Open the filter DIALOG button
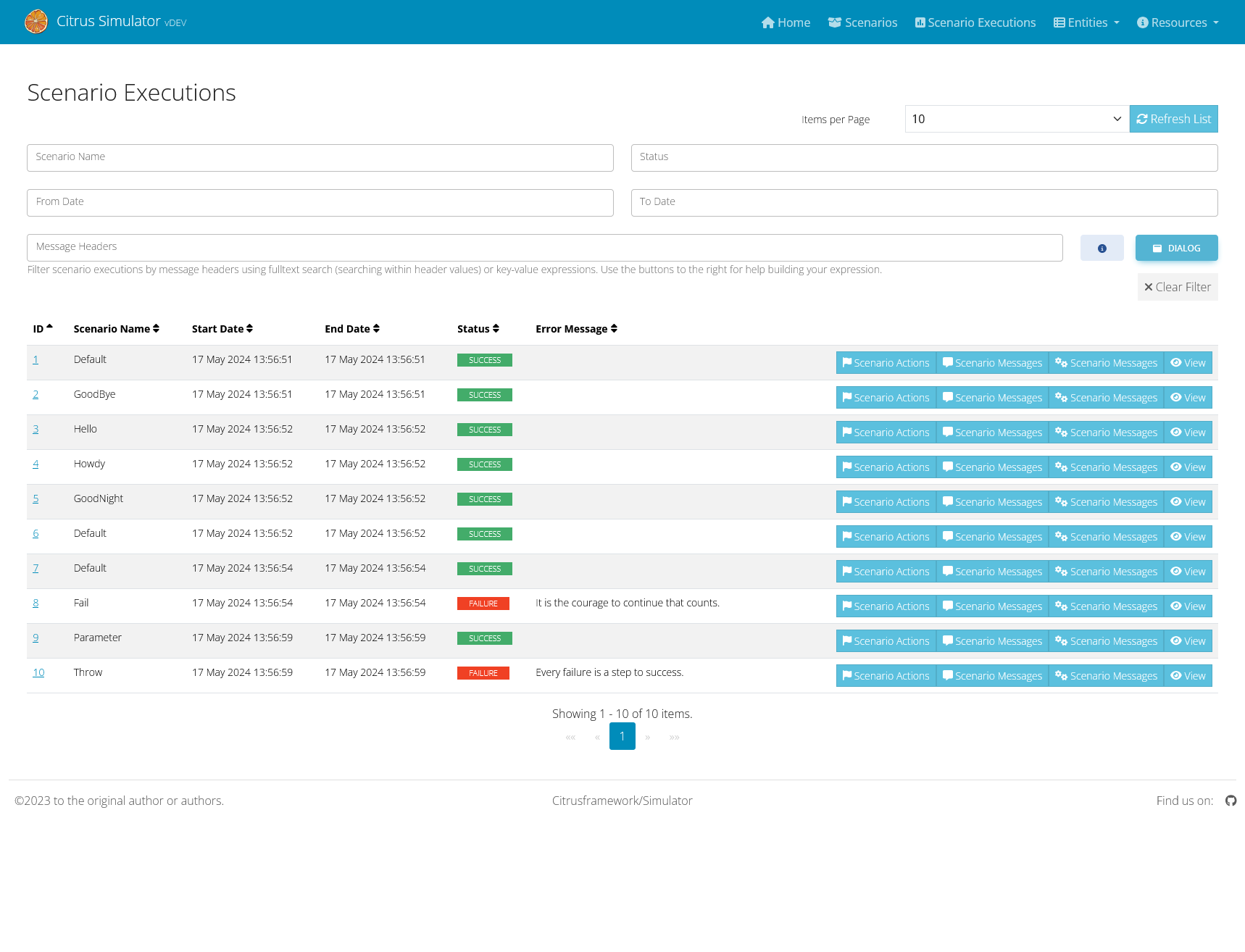The height and width of the screenshot is (952, 1245). pos(1176,248)
